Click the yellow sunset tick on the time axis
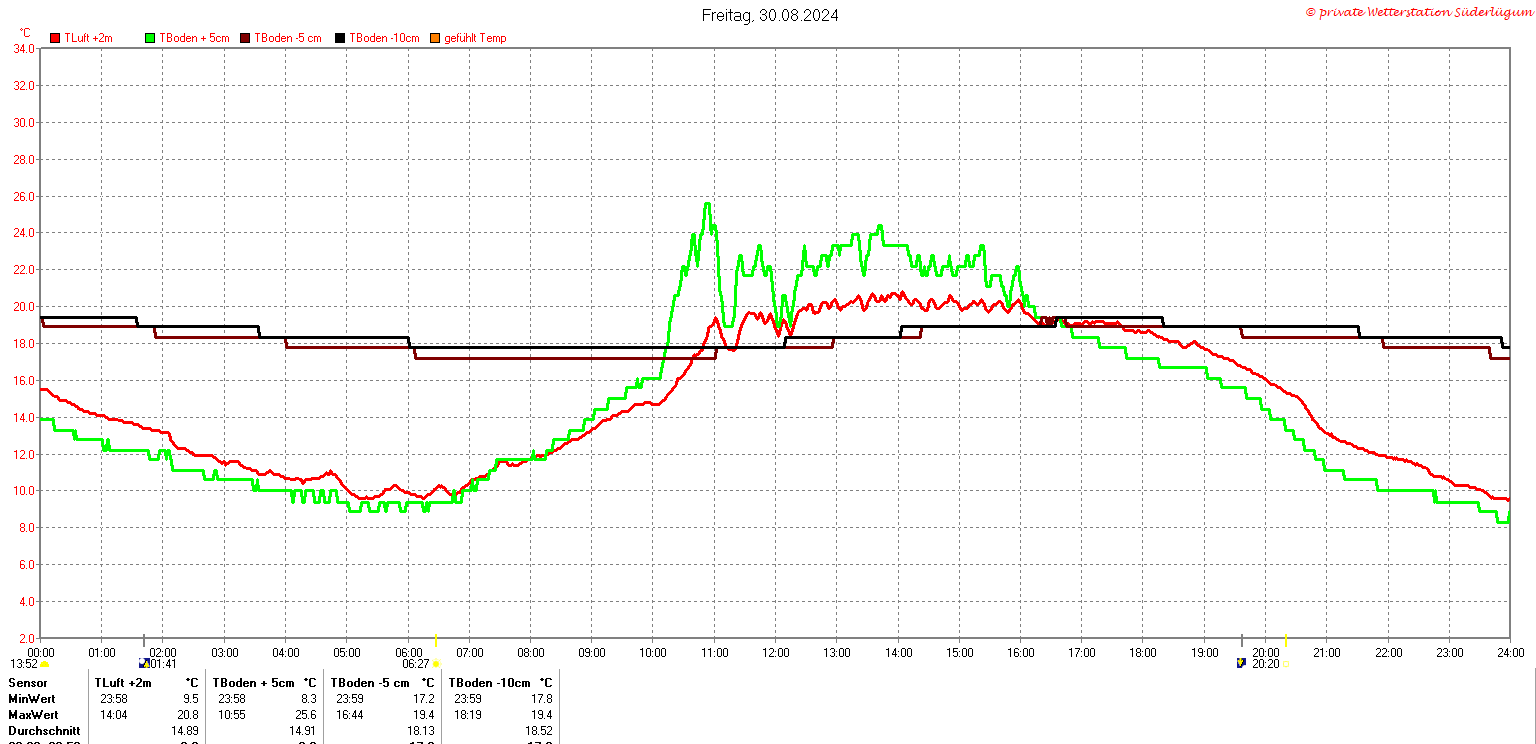The height and width of the screenshot is (744, 1536). pyautogui.click(x=1286, y=640)
